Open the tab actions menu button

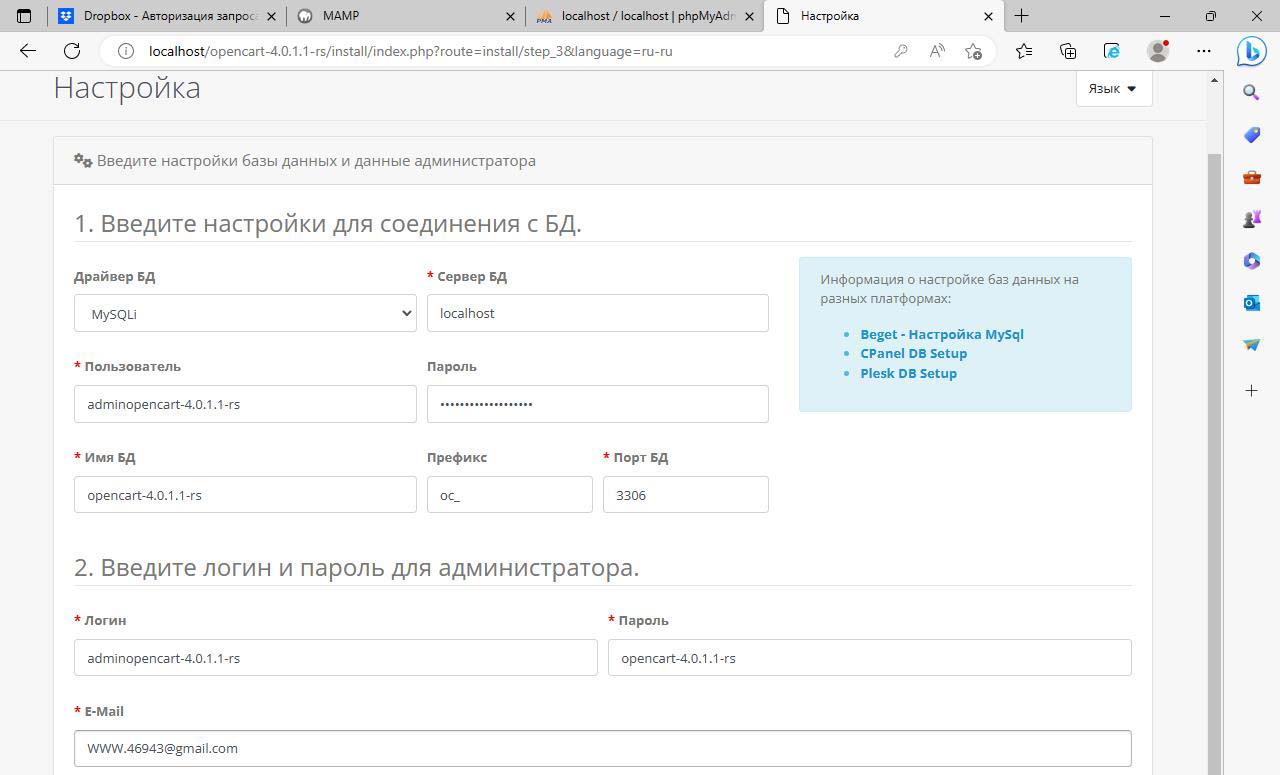pyautogui.click(x=25, y=16)
